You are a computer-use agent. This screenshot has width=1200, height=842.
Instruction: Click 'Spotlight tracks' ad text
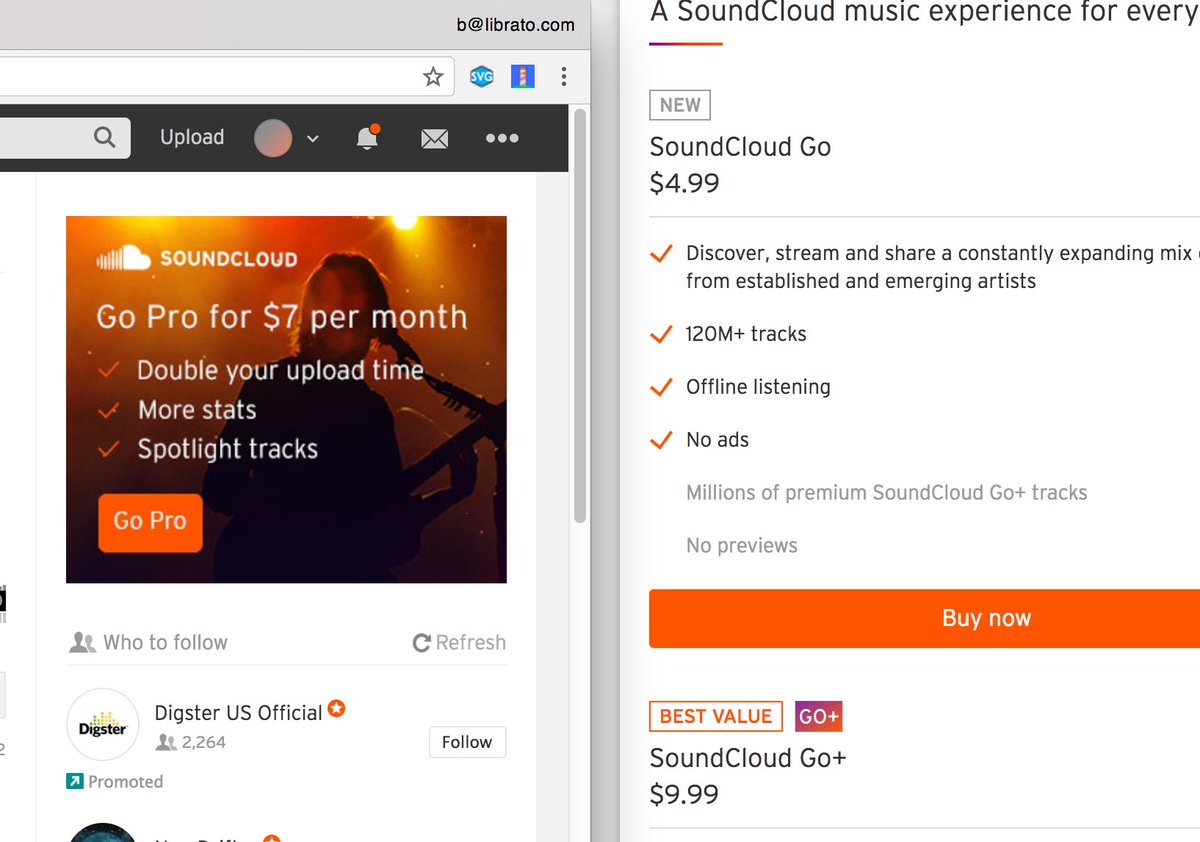tap(227, 449)
